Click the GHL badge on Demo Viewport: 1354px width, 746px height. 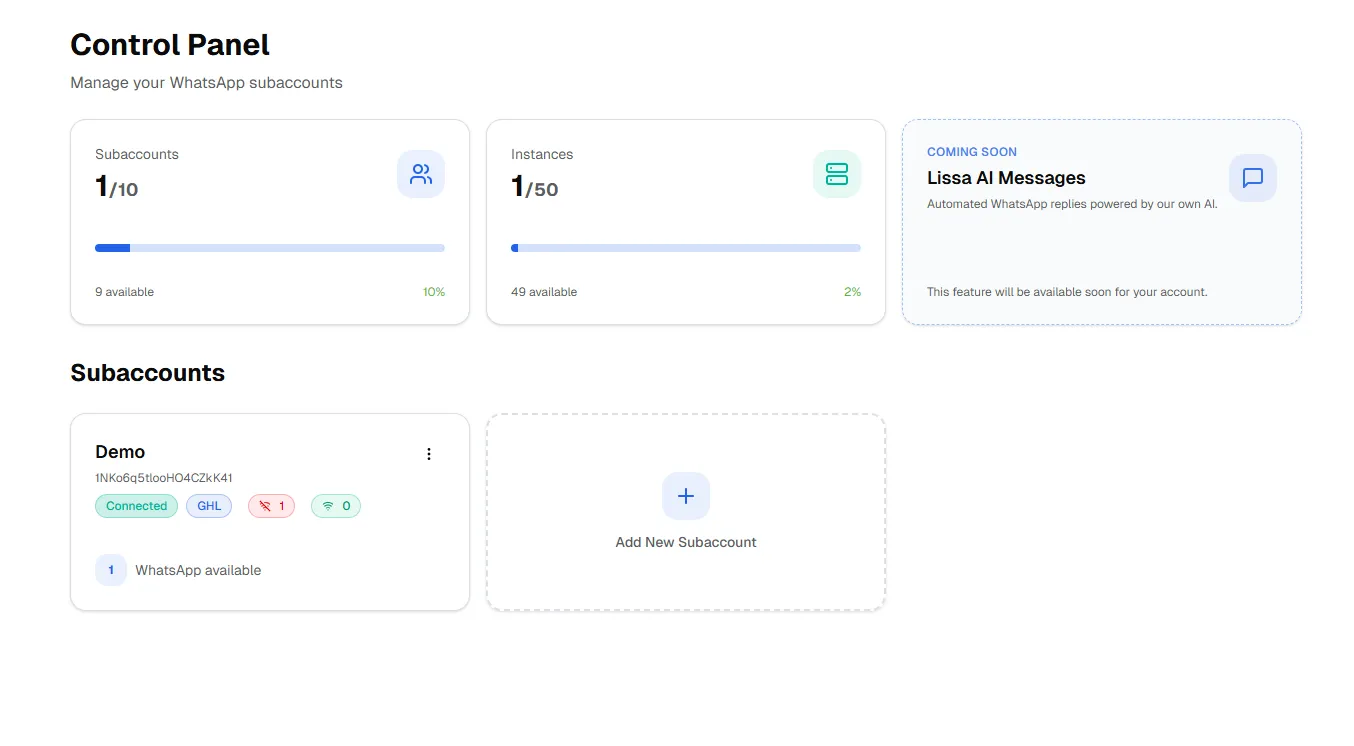point(209,506)
